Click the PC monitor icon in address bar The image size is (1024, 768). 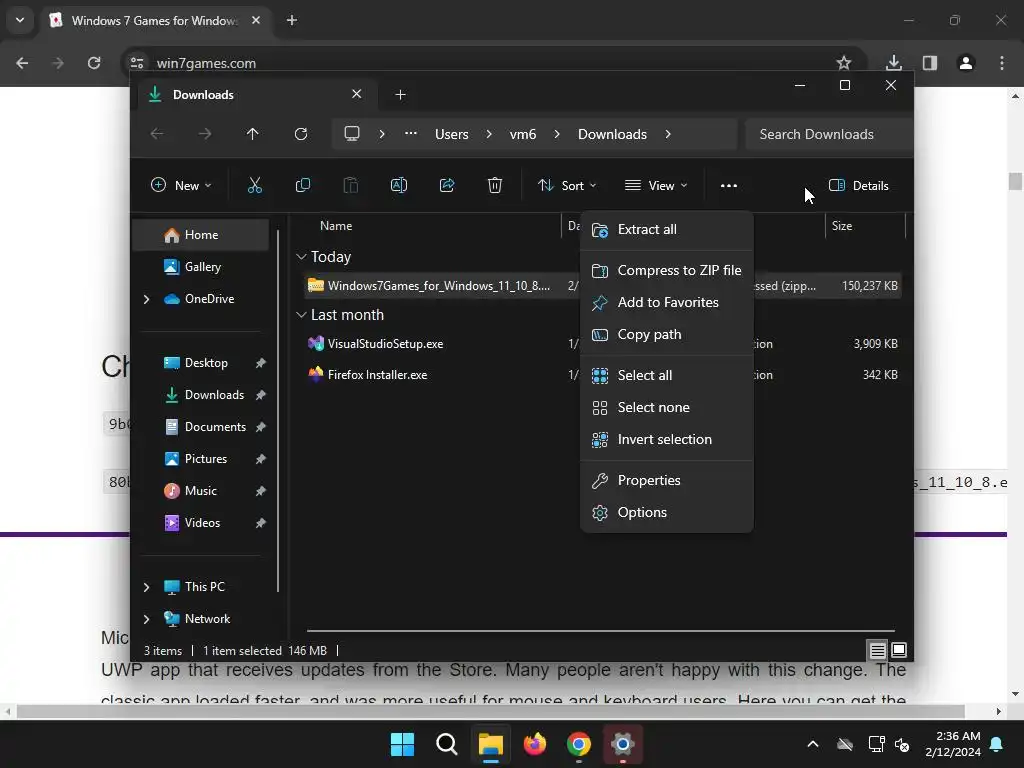[x=352, y=134]
